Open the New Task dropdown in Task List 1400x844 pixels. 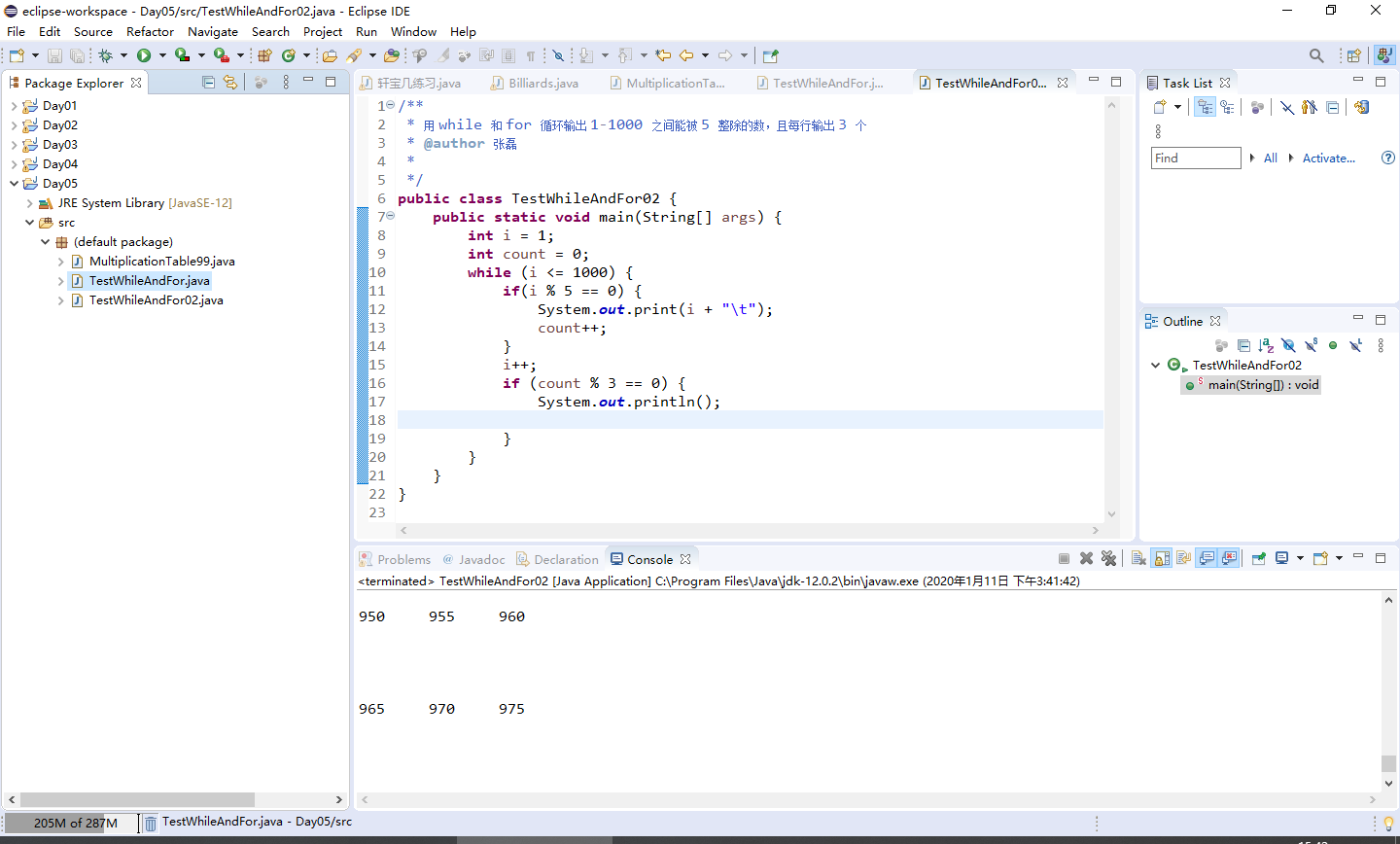pos(1177,107)
